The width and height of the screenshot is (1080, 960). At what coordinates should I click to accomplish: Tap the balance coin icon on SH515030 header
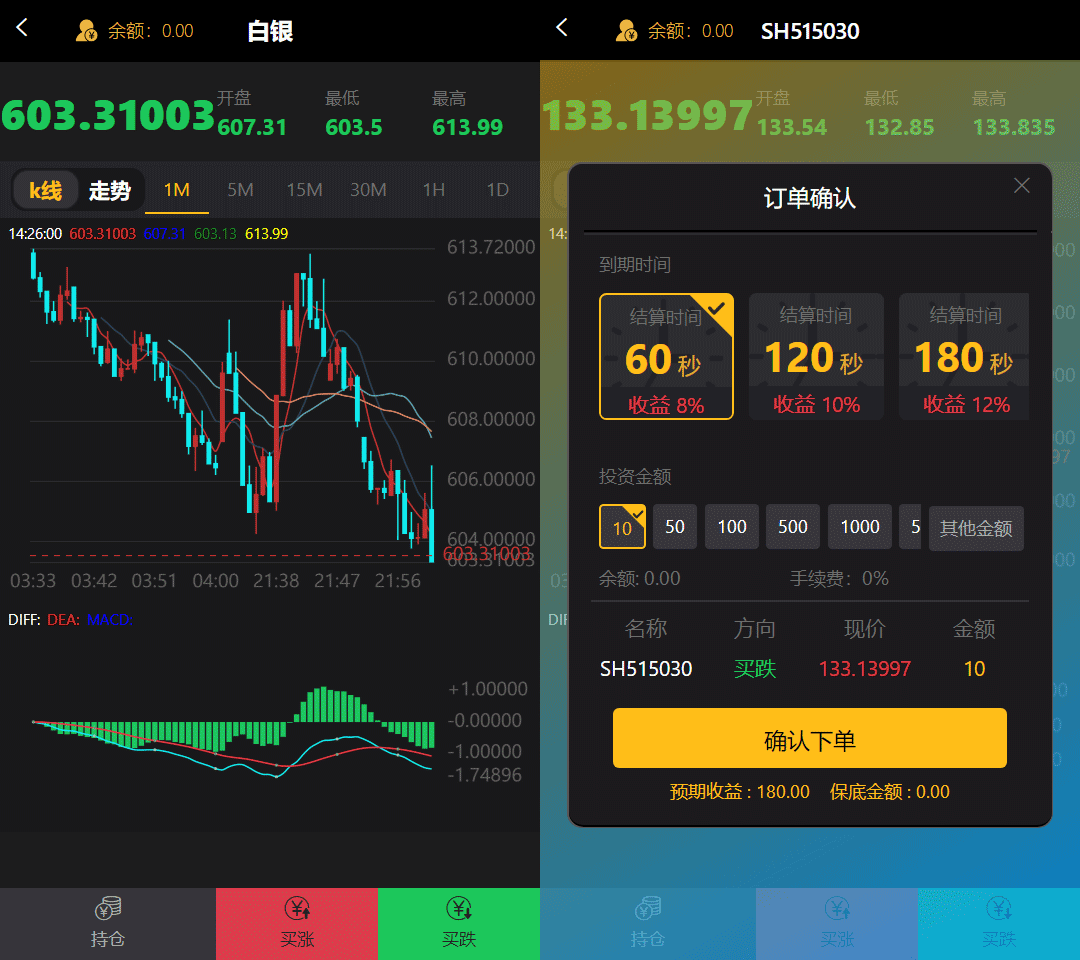(x=627, y=31)
